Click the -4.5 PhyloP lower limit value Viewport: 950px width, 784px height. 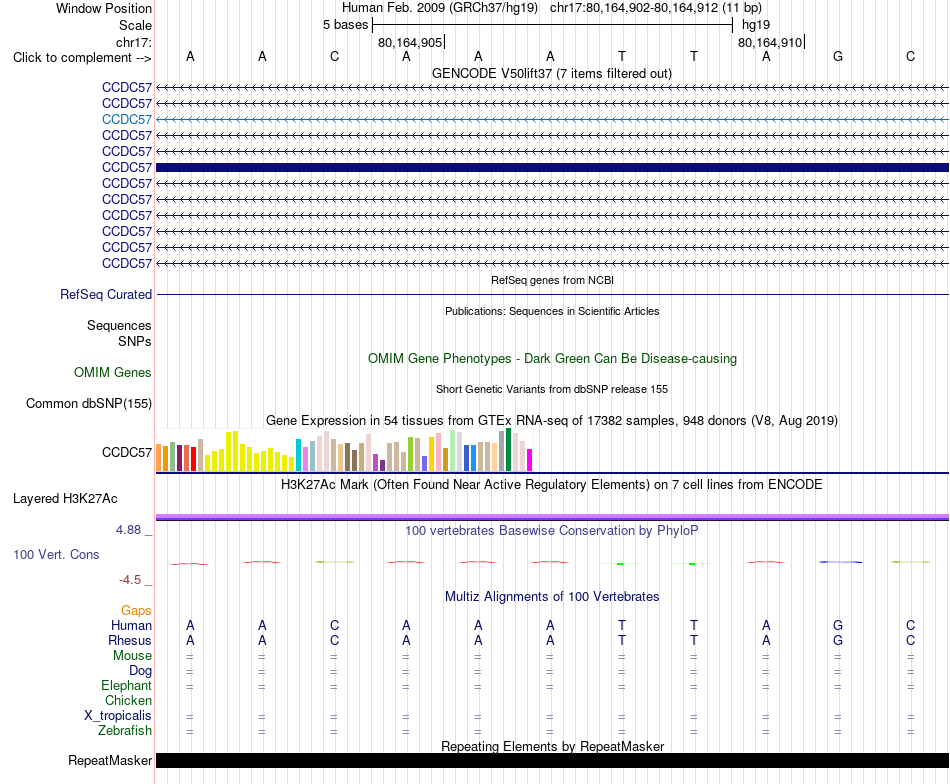(130, 580)
